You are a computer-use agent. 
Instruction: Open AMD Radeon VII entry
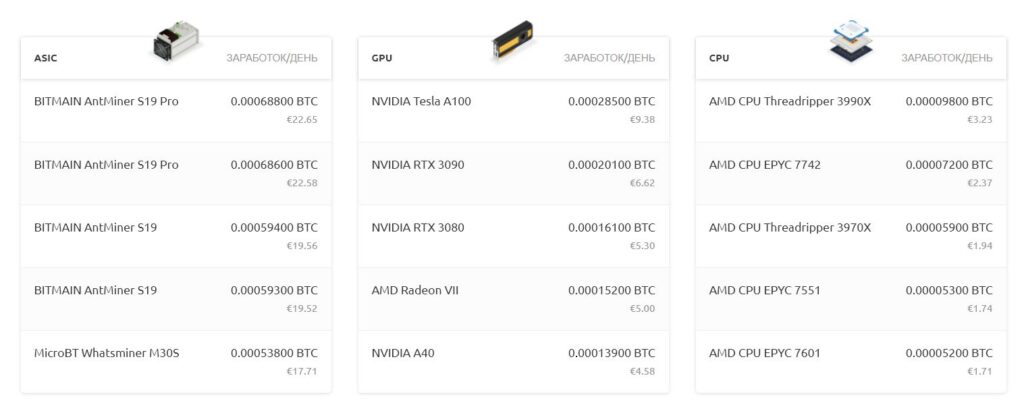pos(513,299)
